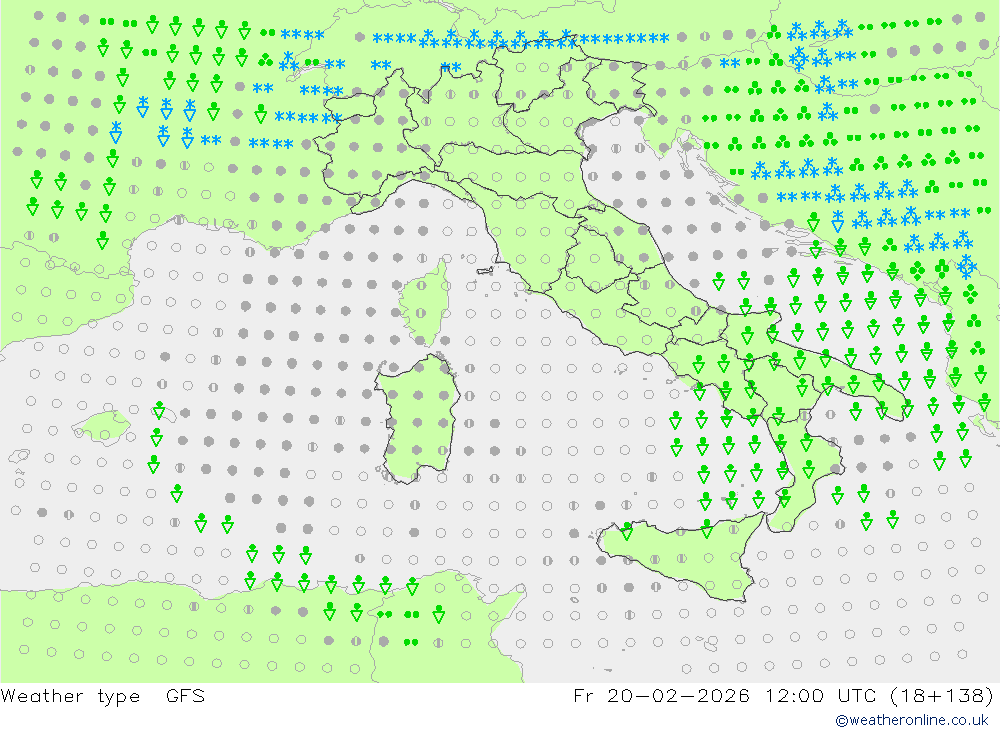The width and height of the screenshot is (1000, 733).
Task: Select the 'Fr 20-02-2026 12:00 UTC (18+138)' timestamp
Action: 783,695
